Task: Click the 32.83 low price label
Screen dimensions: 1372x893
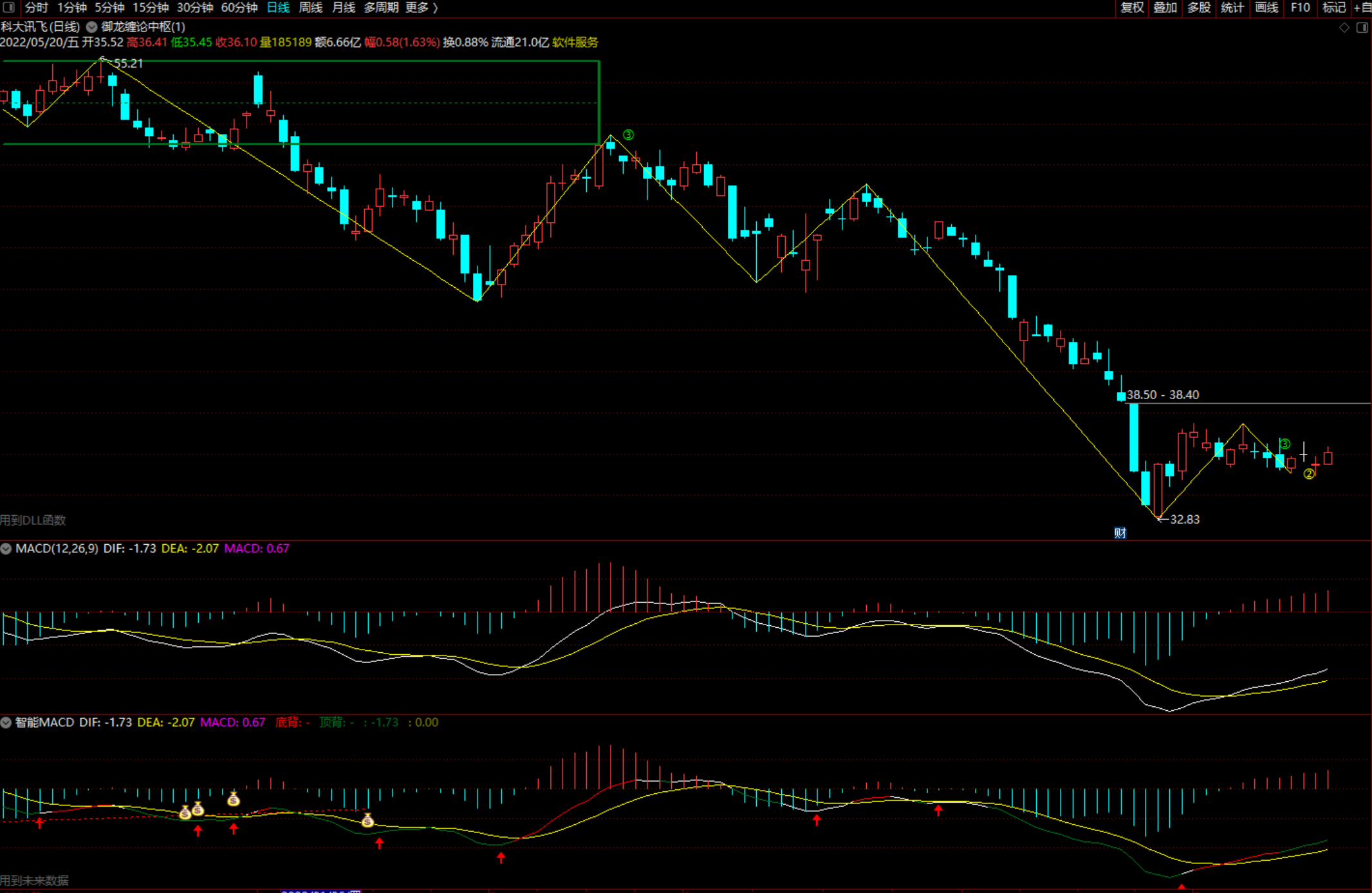Action: point(1185,519)
